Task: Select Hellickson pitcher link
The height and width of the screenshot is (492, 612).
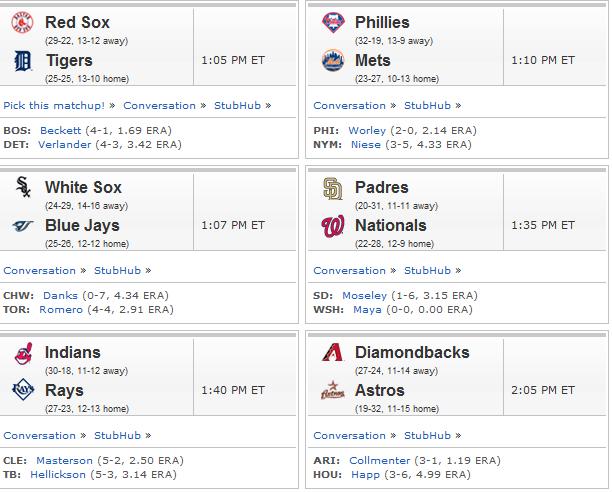Action: (58, 474)
